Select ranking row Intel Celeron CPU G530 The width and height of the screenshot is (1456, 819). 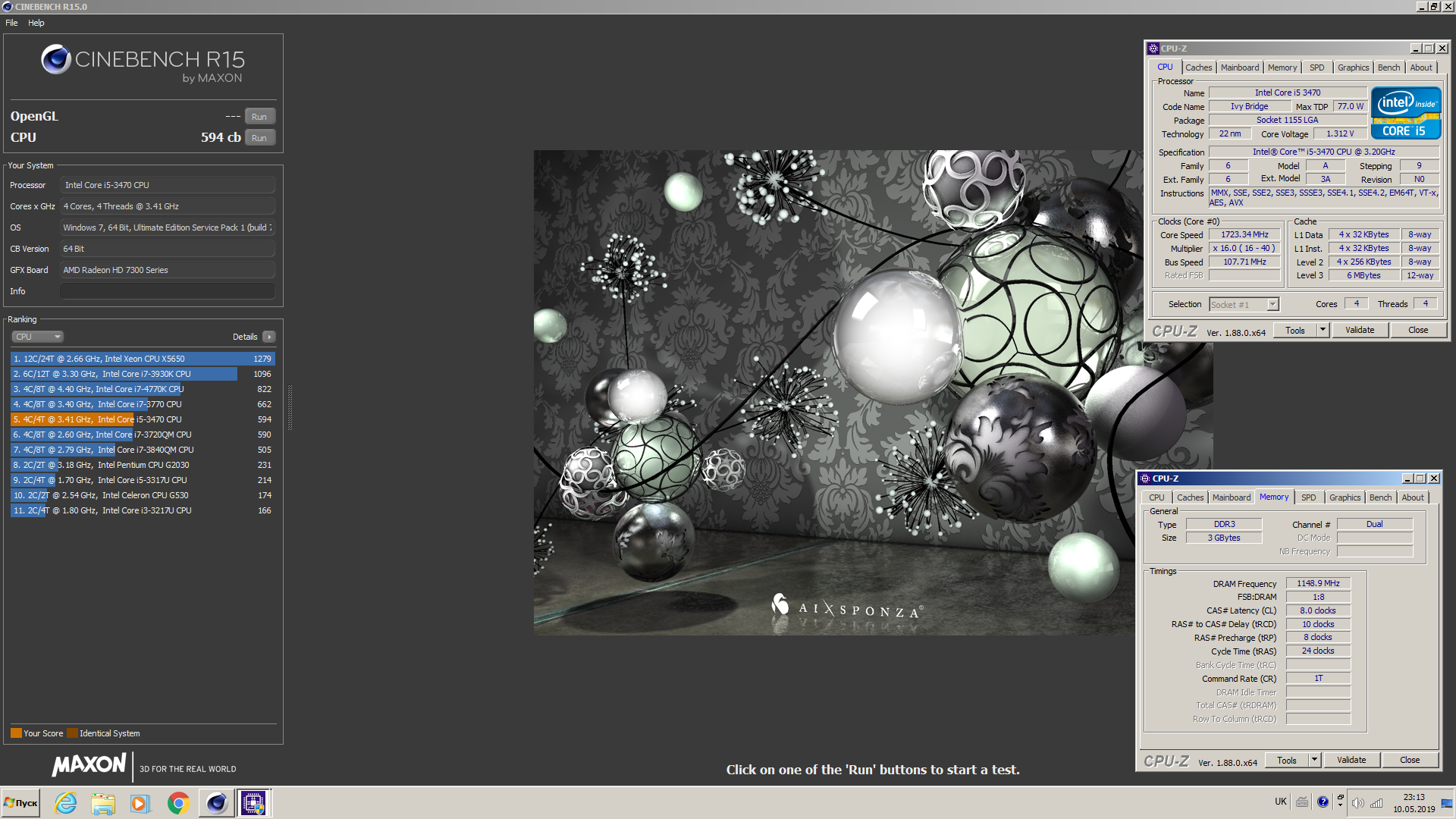[x=143, y=495]
